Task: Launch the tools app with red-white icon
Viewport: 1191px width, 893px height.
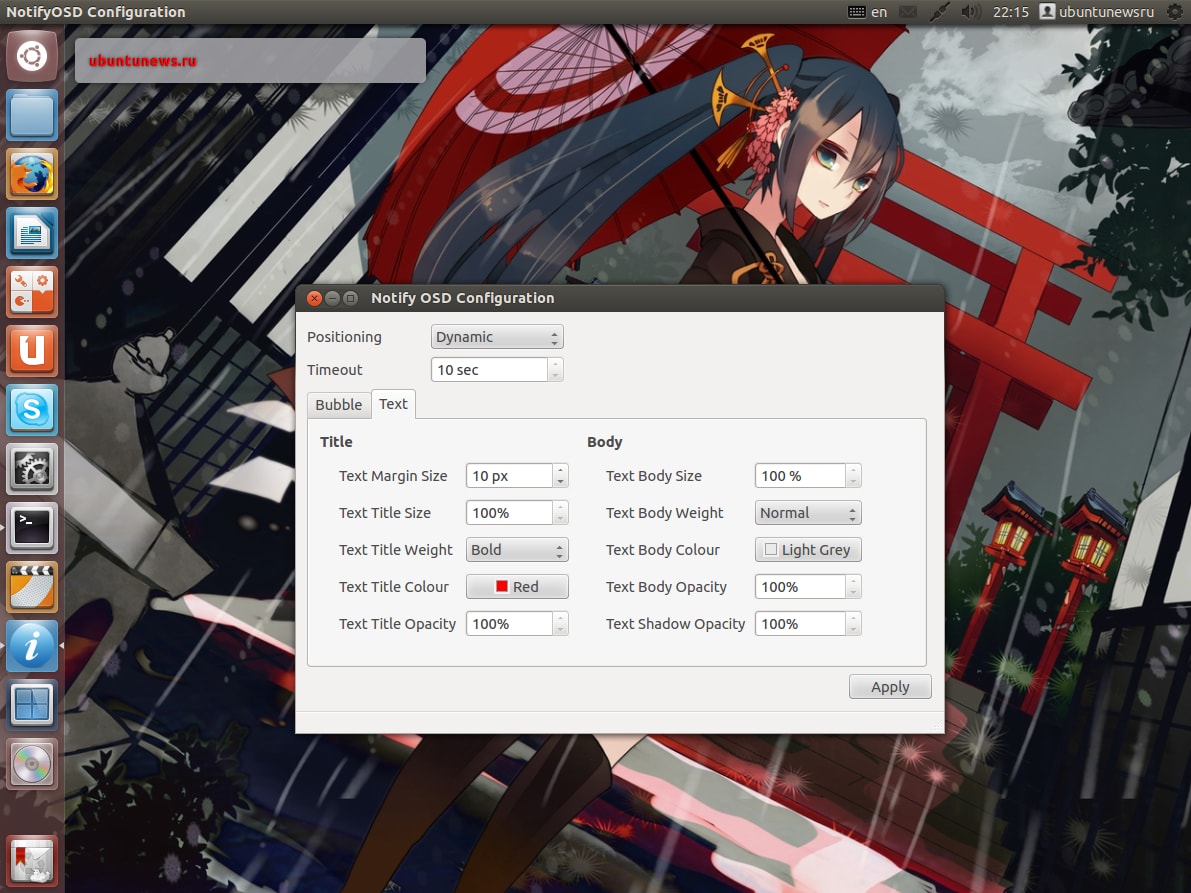Action: click(32, 292)
